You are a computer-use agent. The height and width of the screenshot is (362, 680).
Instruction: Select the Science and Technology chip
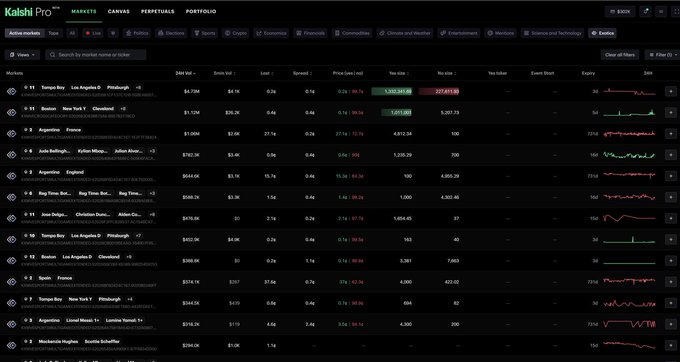coord(552,33)
